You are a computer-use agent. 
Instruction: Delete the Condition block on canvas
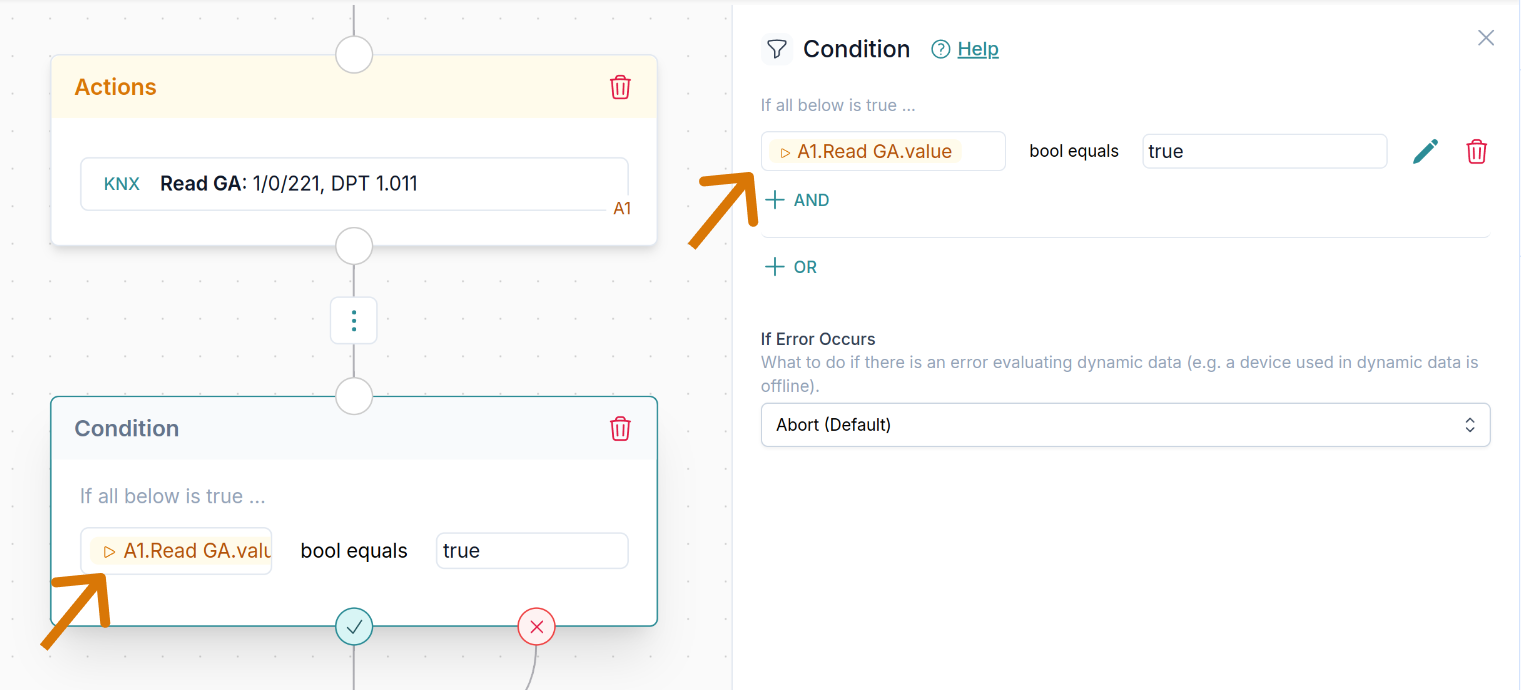(x=620, y=428)
